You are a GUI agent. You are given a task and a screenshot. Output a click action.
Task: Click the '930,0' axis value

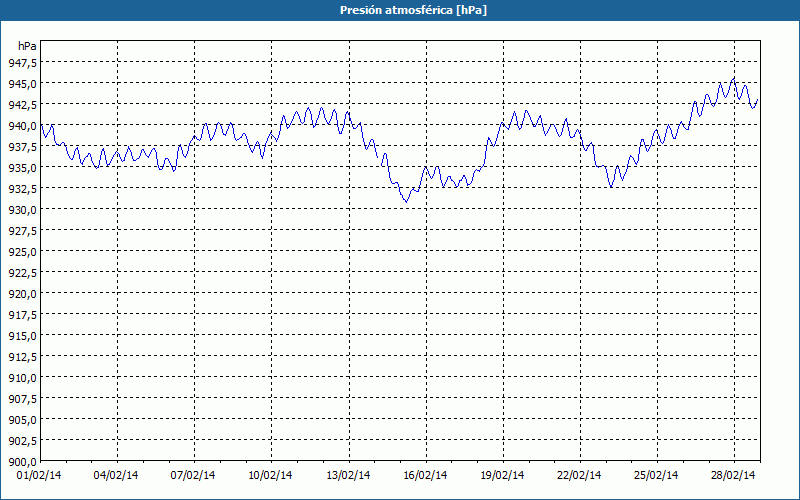point(23,209)
